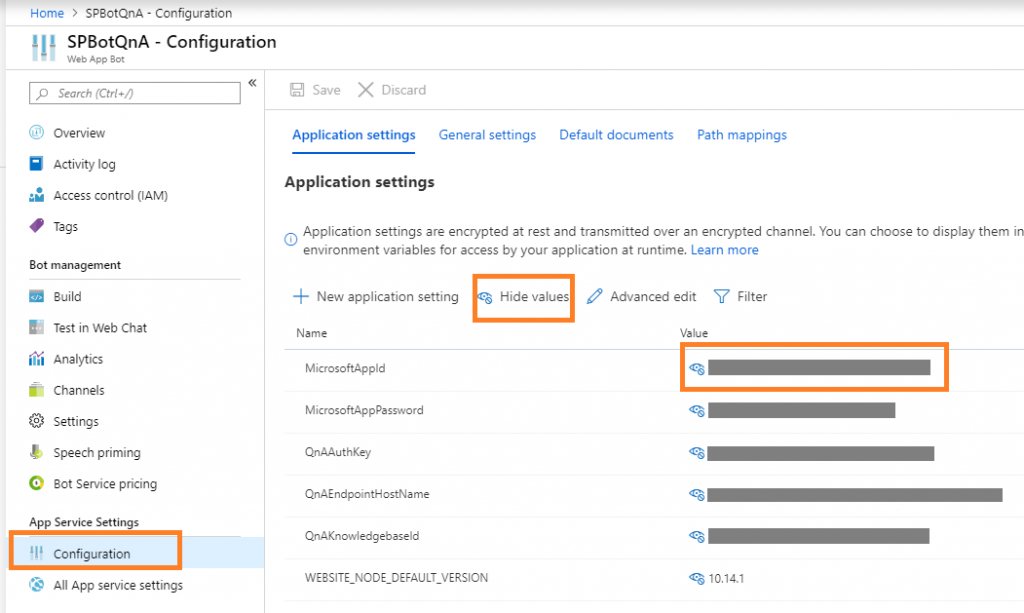Click the Speech priming icon
The image size is (1024, 613).
tap(36, 452)
